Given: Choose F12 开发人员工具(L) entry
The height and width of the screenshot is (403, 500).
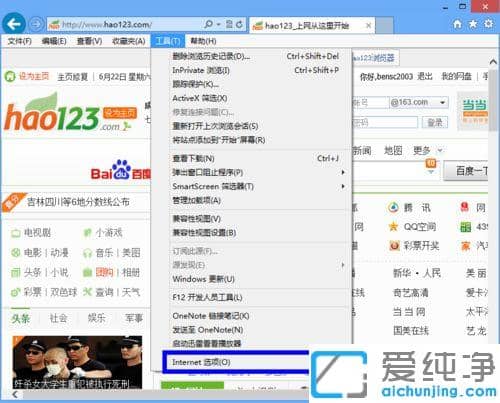Looking at the screenshot, I should tap(256, 297).
